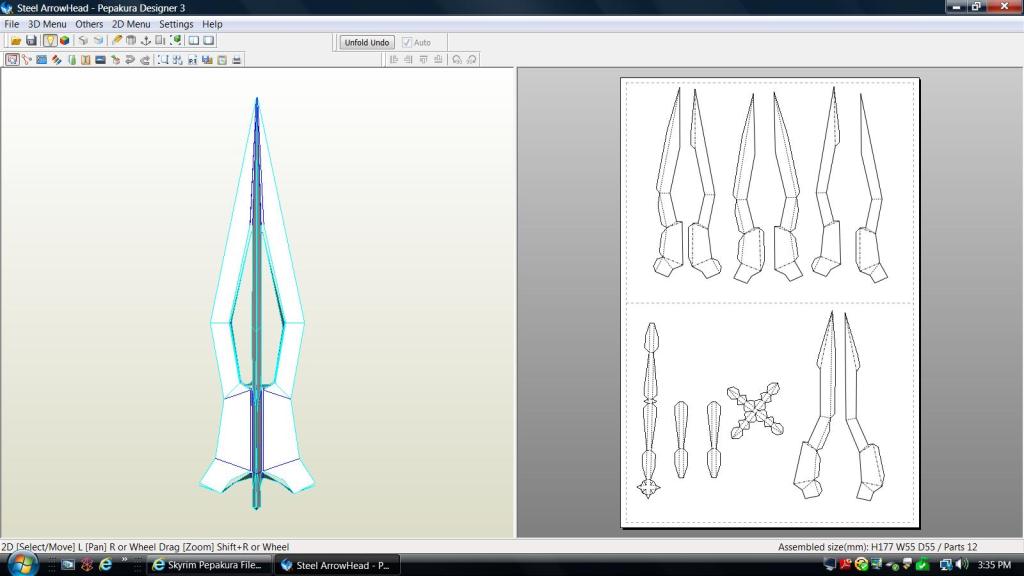The height and width of the screenshot is (576, 1024).
Task: Select the long shaft unfolded part with star tip
Action: pos(650,411)
